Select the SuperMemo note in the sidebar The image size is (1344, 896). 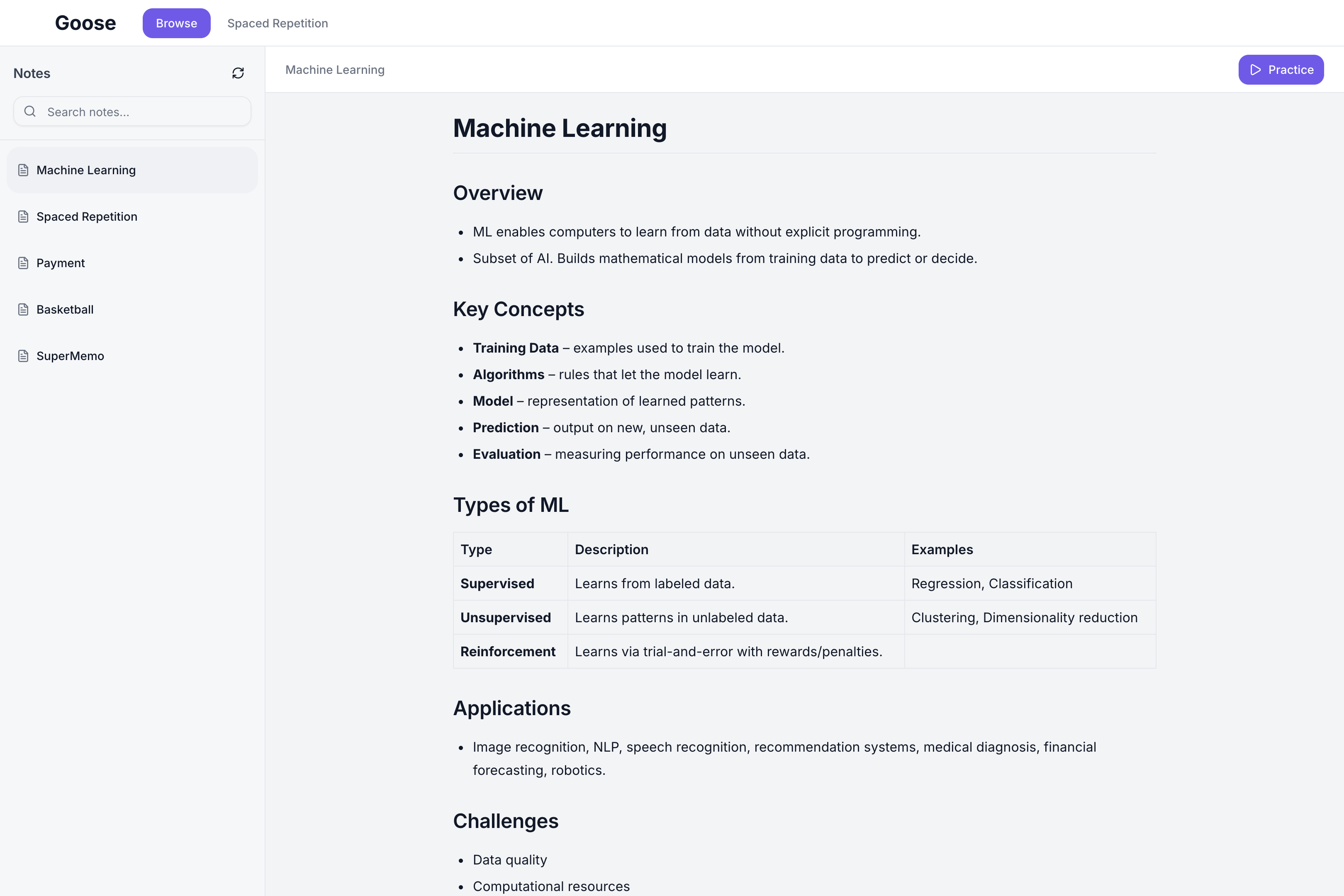tap(70, 356)
